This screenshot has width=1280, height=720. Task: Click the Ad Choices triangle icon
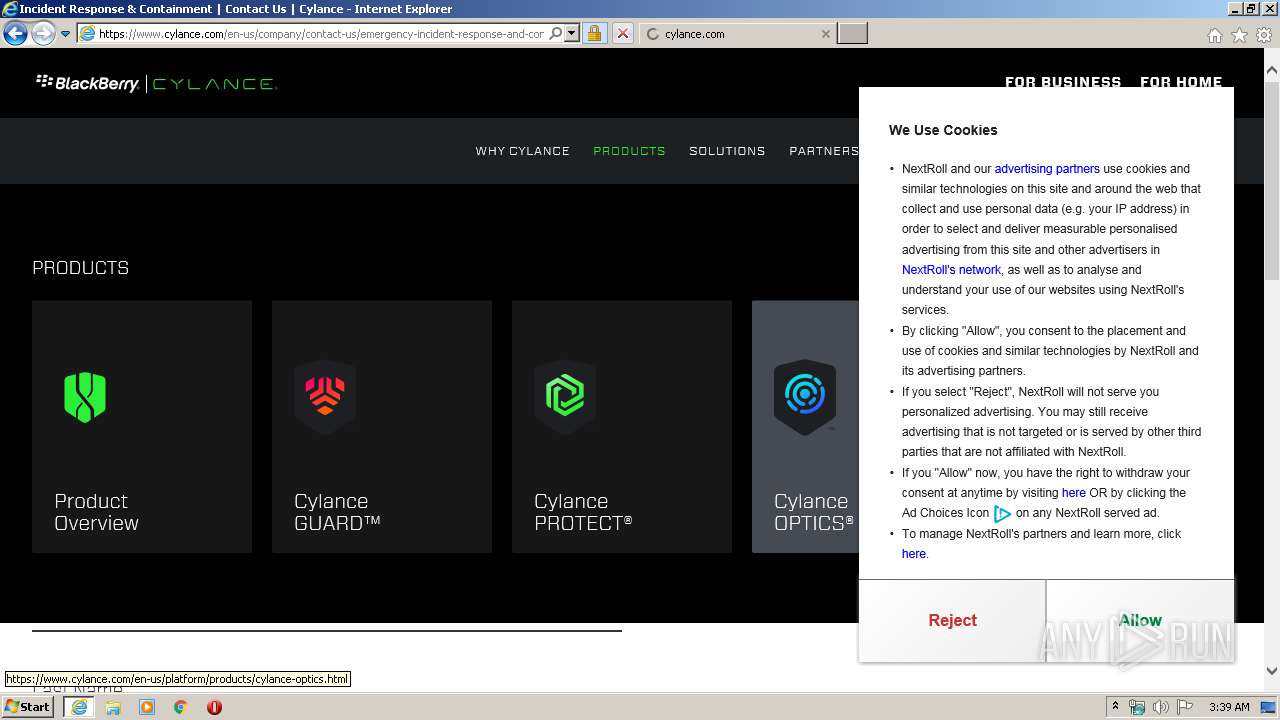pyautogui.click(x=1002, y=514)
